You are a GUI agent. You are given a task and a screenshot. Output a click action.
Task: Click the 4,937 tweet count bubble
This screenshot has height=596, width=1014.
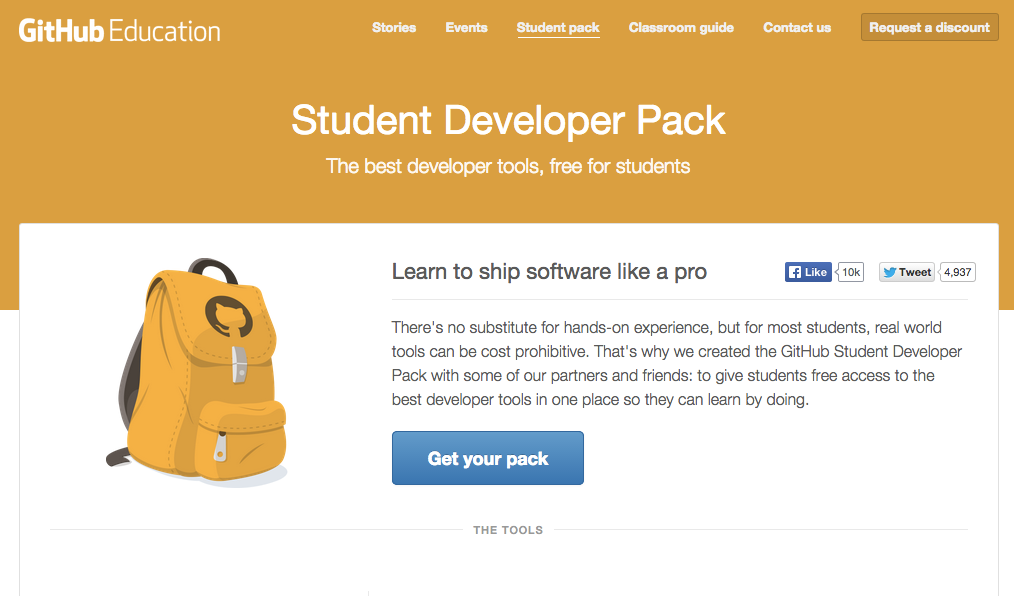pyautogui.click(x=958, y=272)
